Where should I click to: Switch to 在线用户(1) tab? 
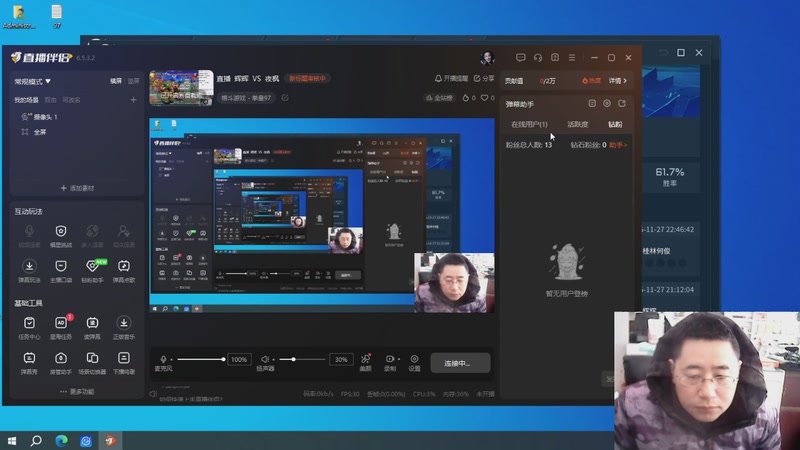click(529, 124)
